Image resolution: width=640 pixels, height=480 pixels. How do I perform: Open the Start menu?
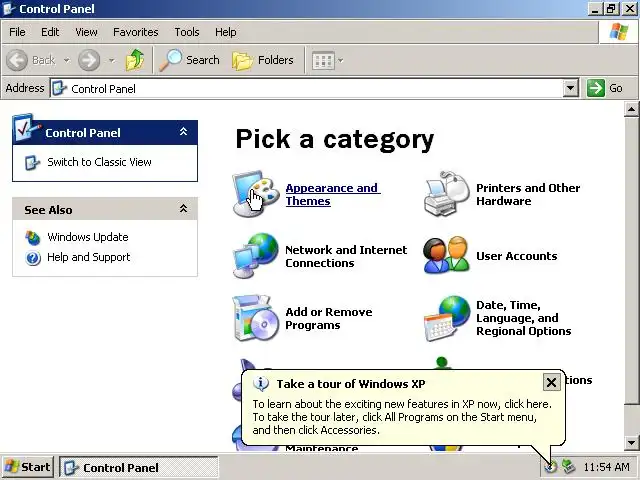[28, 467]
